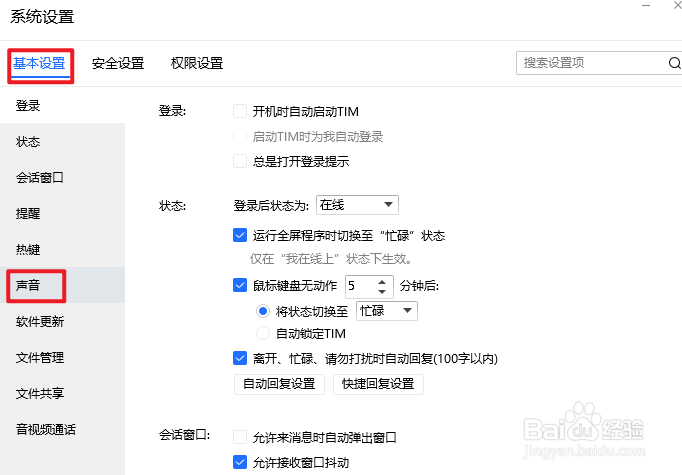Open the 登录后状态为 在线 dropdown
Screen dimensions: 682x475
(356, 205)
